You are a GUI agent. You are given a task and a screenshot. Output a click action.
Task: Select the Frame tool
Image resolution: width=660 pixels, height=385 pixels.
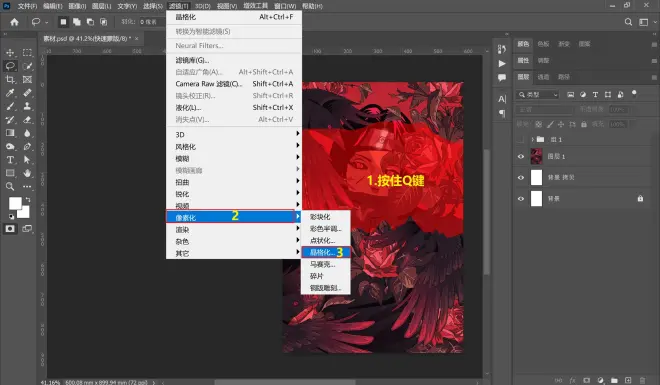(27, 80)
